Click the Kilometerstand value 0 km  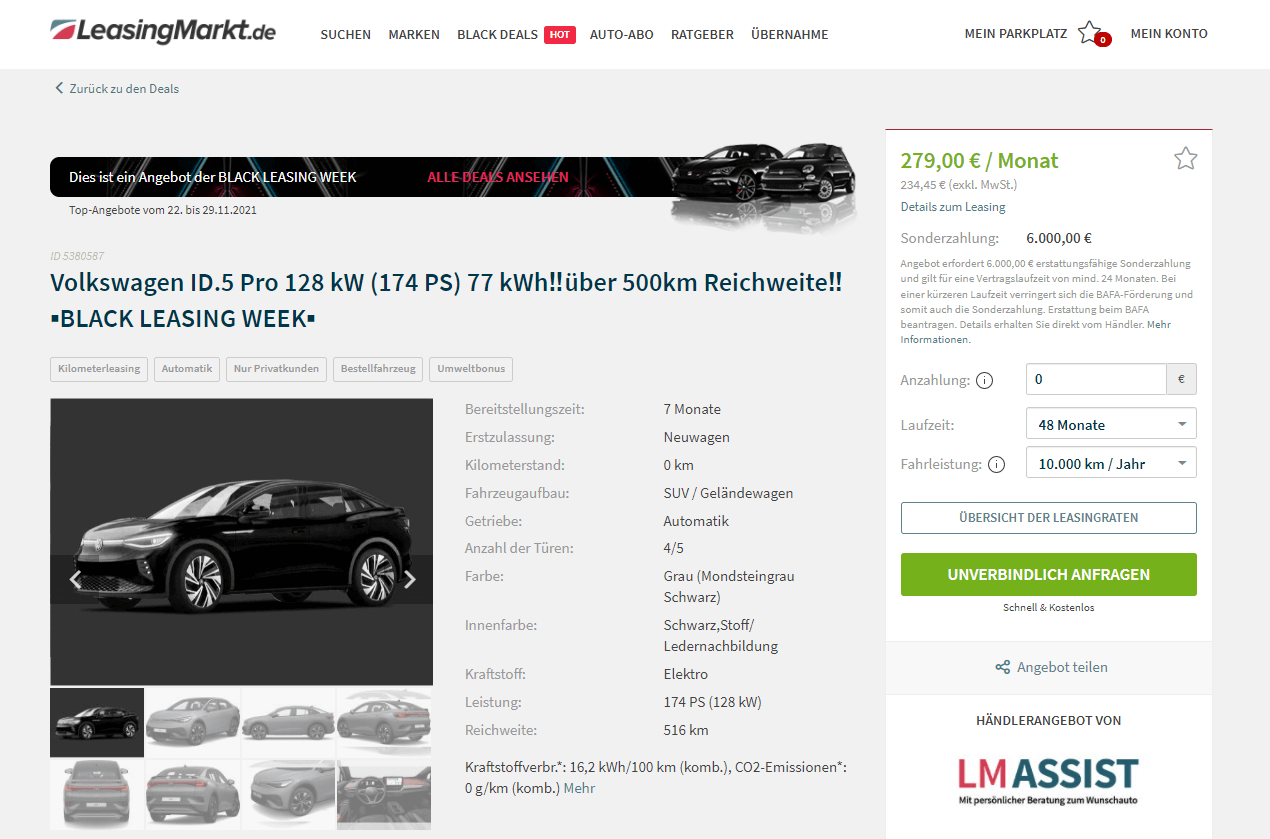(x=679, y=465)
